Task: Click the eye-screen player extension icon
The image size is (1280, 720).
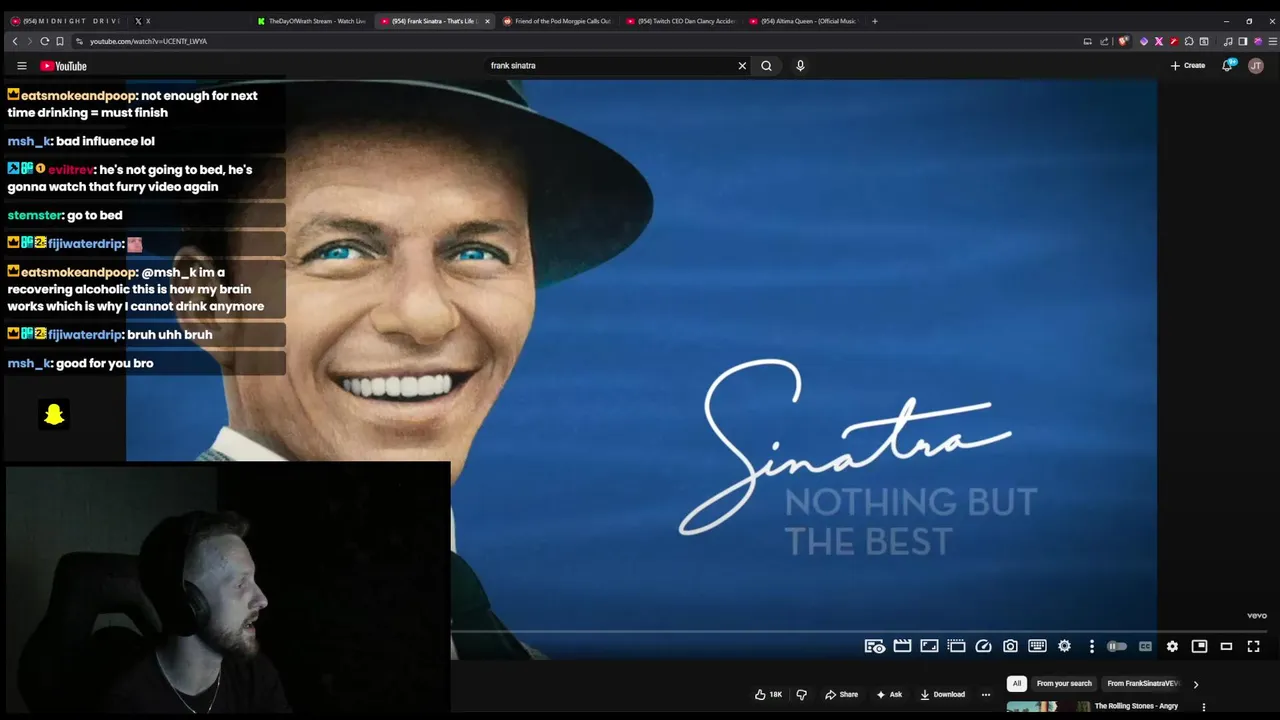Action: [875, 646]
